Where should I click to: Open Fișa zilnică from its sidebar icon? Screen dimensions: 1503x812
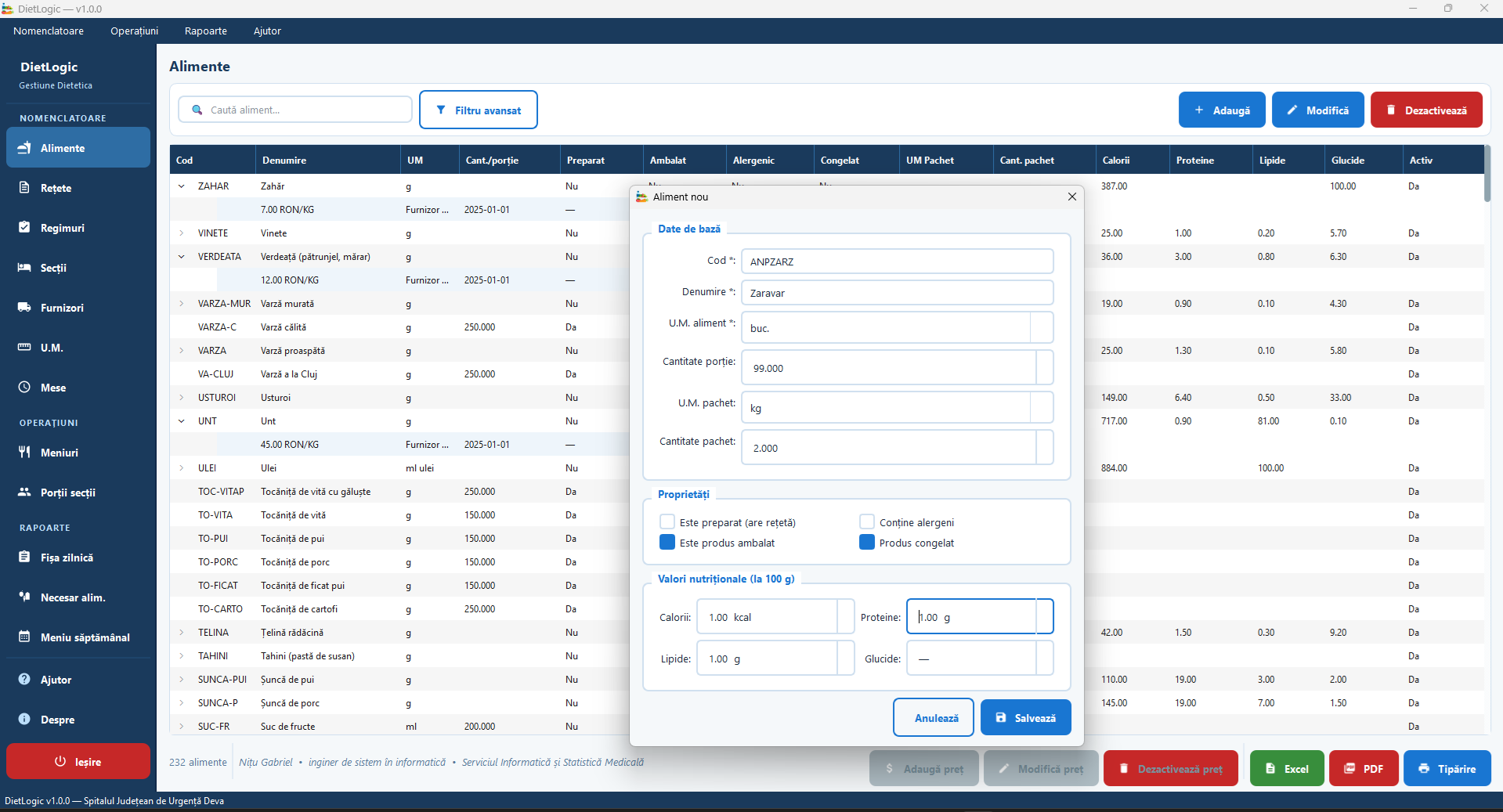click(24, 558)
